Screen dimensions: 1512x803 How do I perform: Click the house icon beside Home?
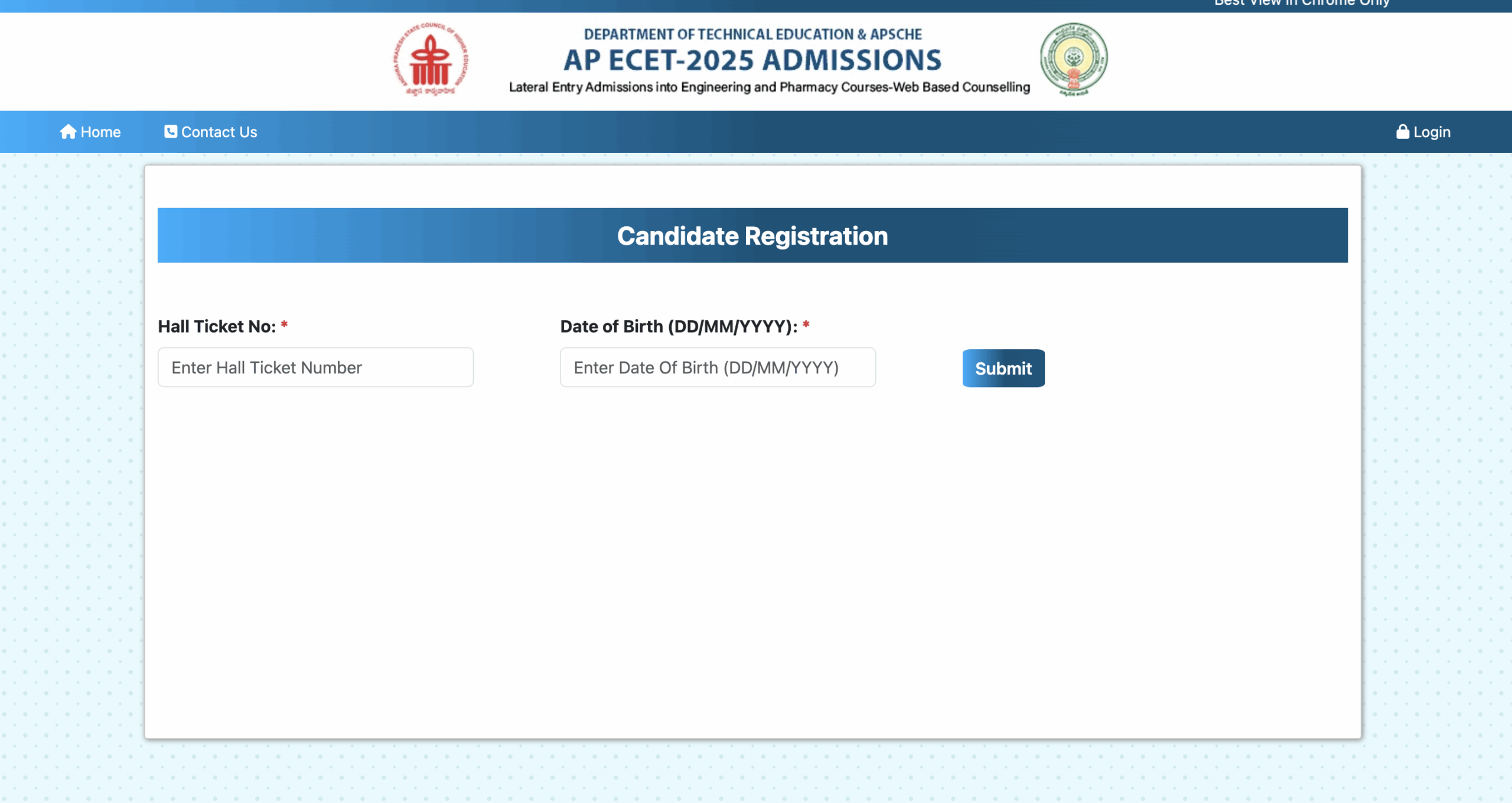tap(68, 131)
